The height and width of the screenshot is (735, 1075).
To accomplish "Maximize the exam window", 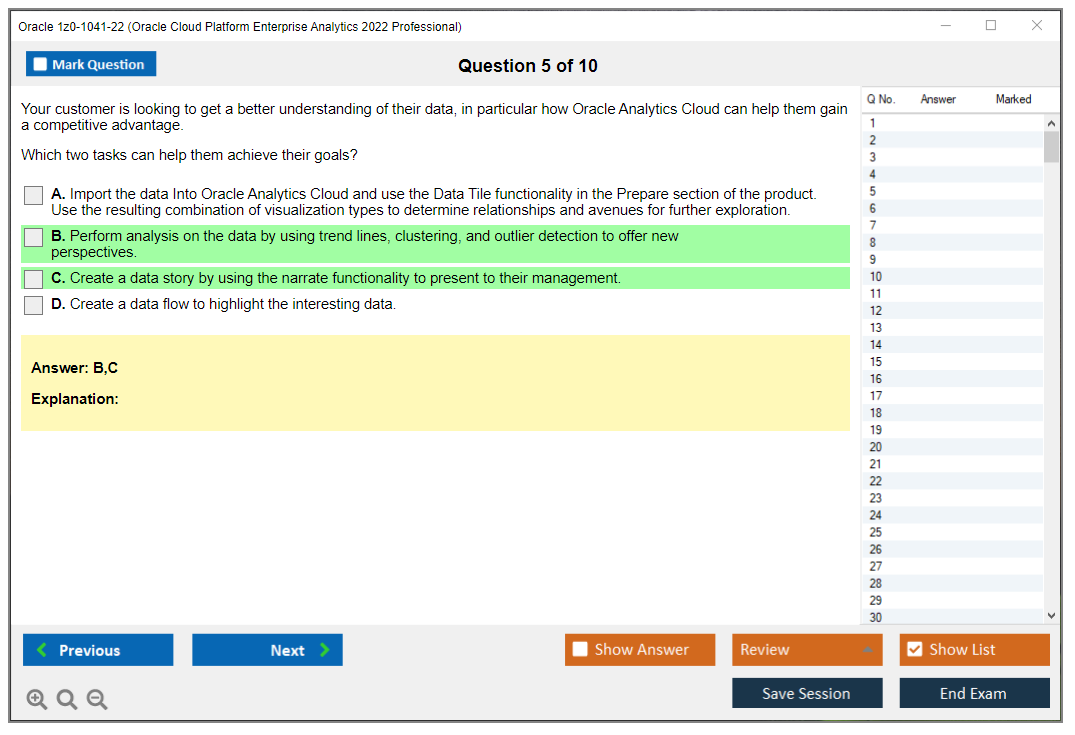I will 991,26.
